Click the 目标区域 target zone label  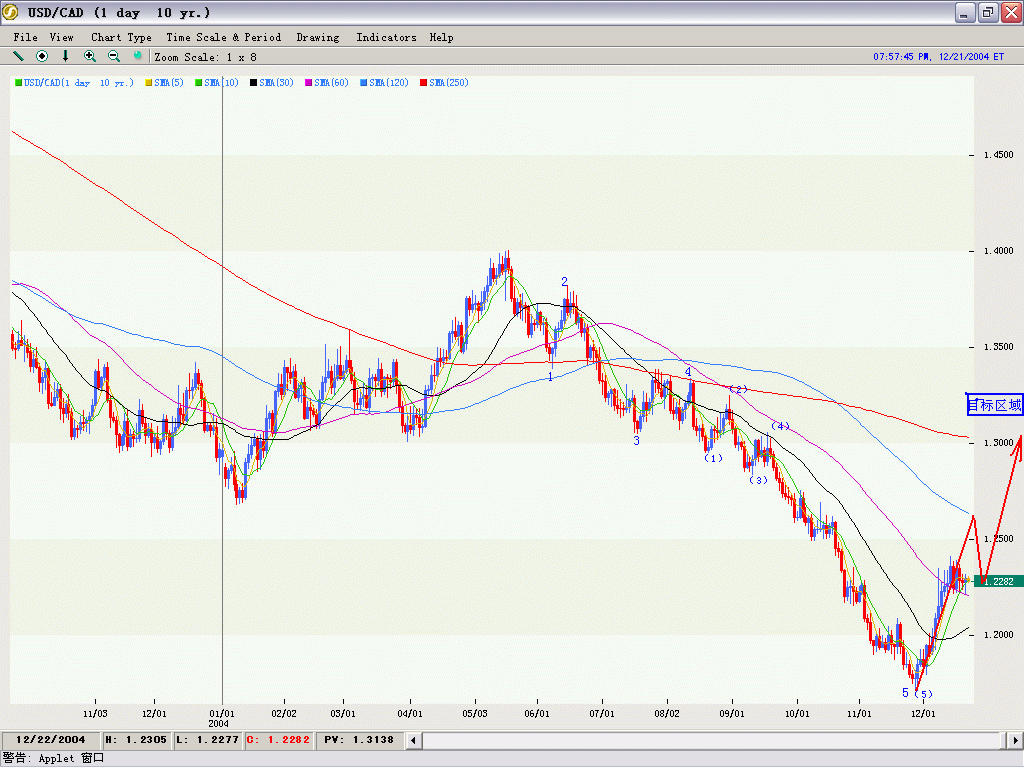point(994,405)
